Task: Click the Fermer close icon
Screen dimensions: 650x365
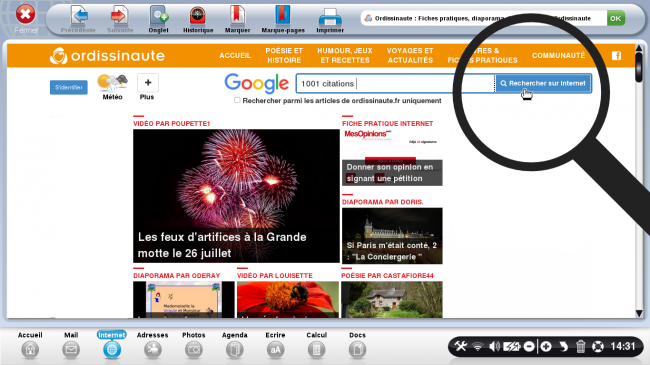Action: [25, 14]
